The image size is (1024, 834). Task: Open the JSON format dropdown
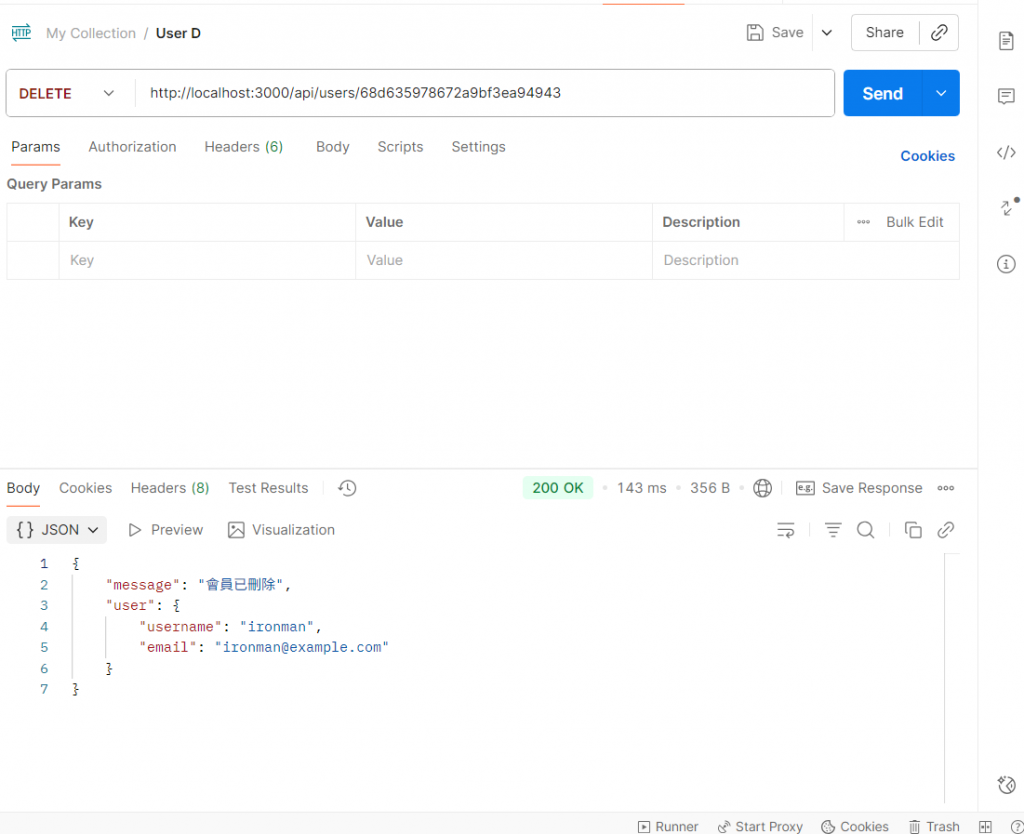(57, 530)
